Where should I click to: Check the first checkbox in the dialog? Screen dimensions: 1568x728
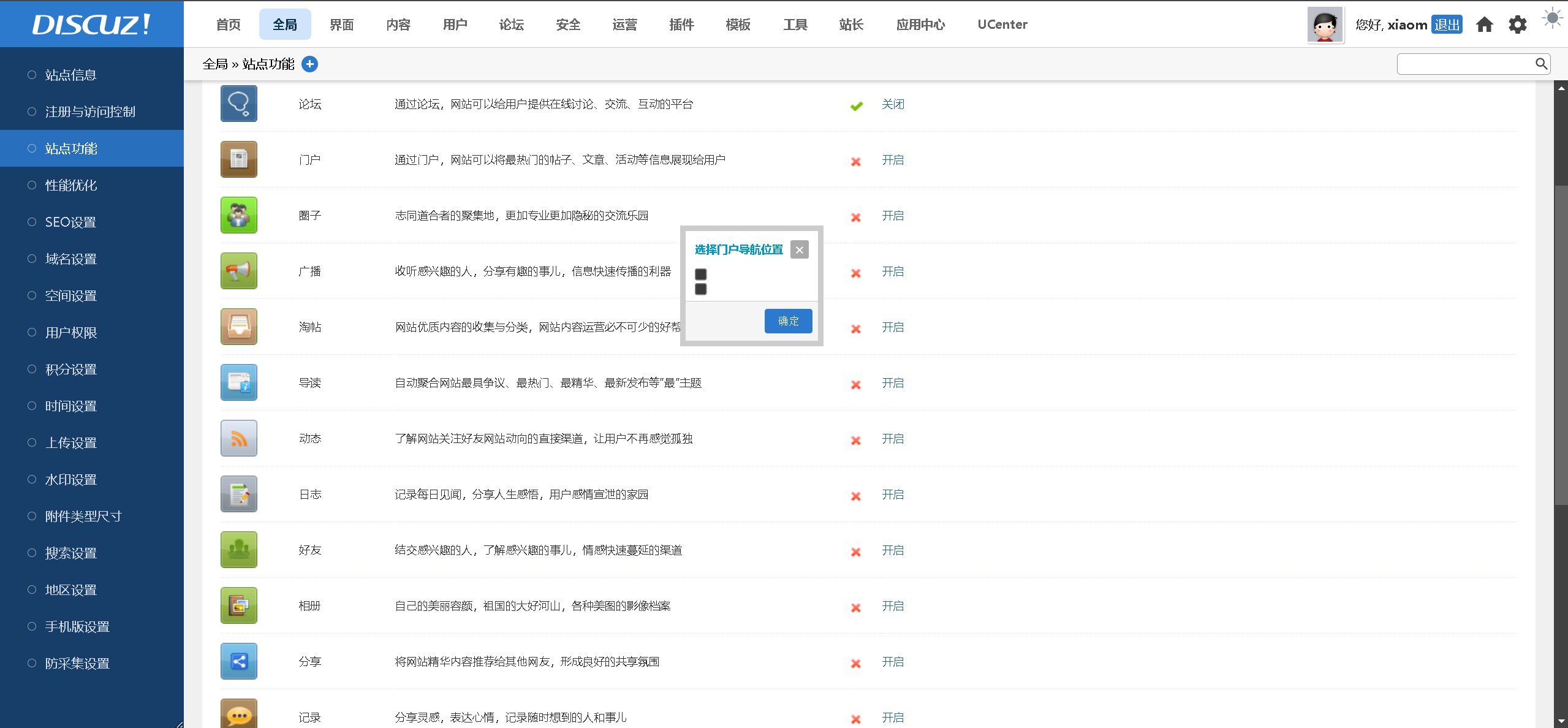click(x=701, y=274)
